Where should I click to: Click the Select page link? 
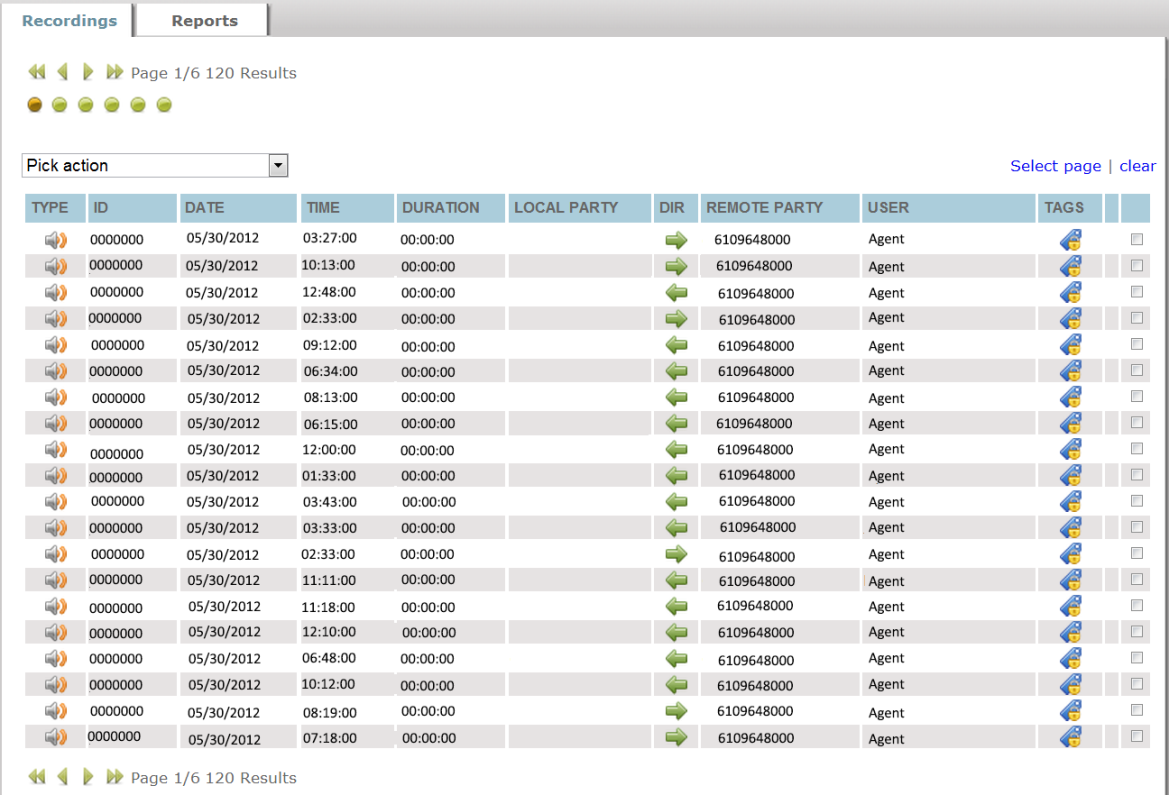coord(1055,166)
